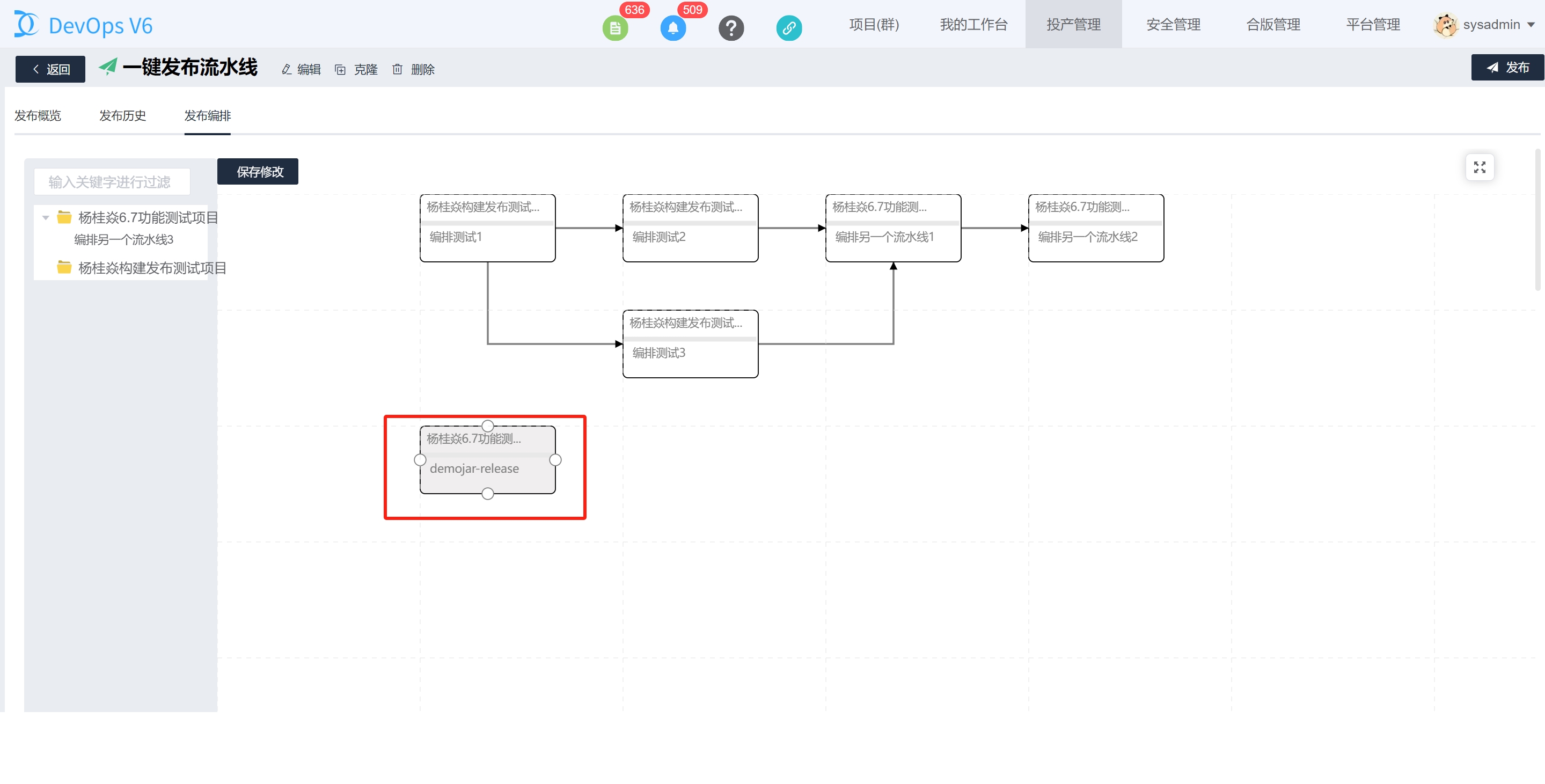Screen dimensions: 1545x784
Task: Switch to the 发布历史 tab
Action: [x=122, y=116]
